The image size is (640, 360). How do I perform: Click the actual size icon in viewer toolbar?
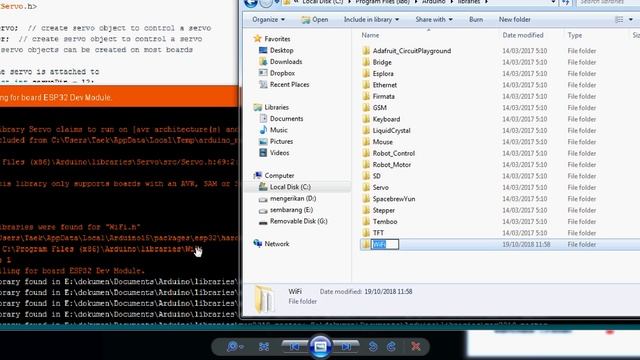click(264, 347)
